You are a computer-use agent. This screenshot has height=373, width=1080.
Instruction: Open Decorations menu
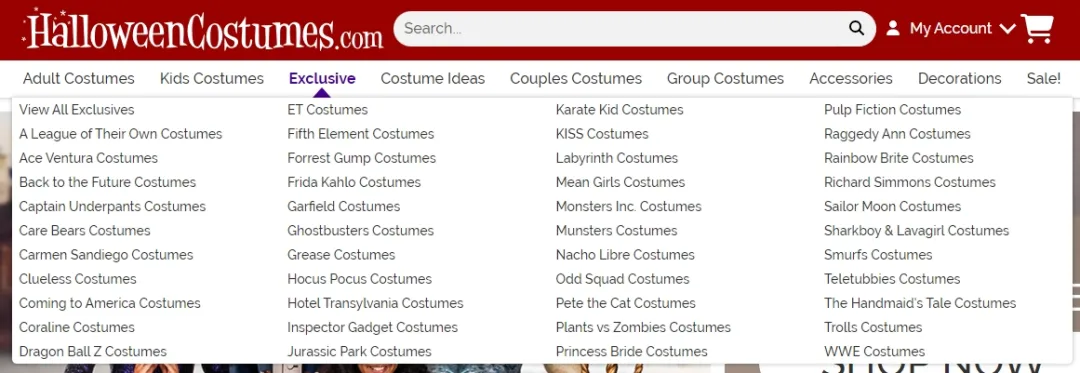click(959, 78)
